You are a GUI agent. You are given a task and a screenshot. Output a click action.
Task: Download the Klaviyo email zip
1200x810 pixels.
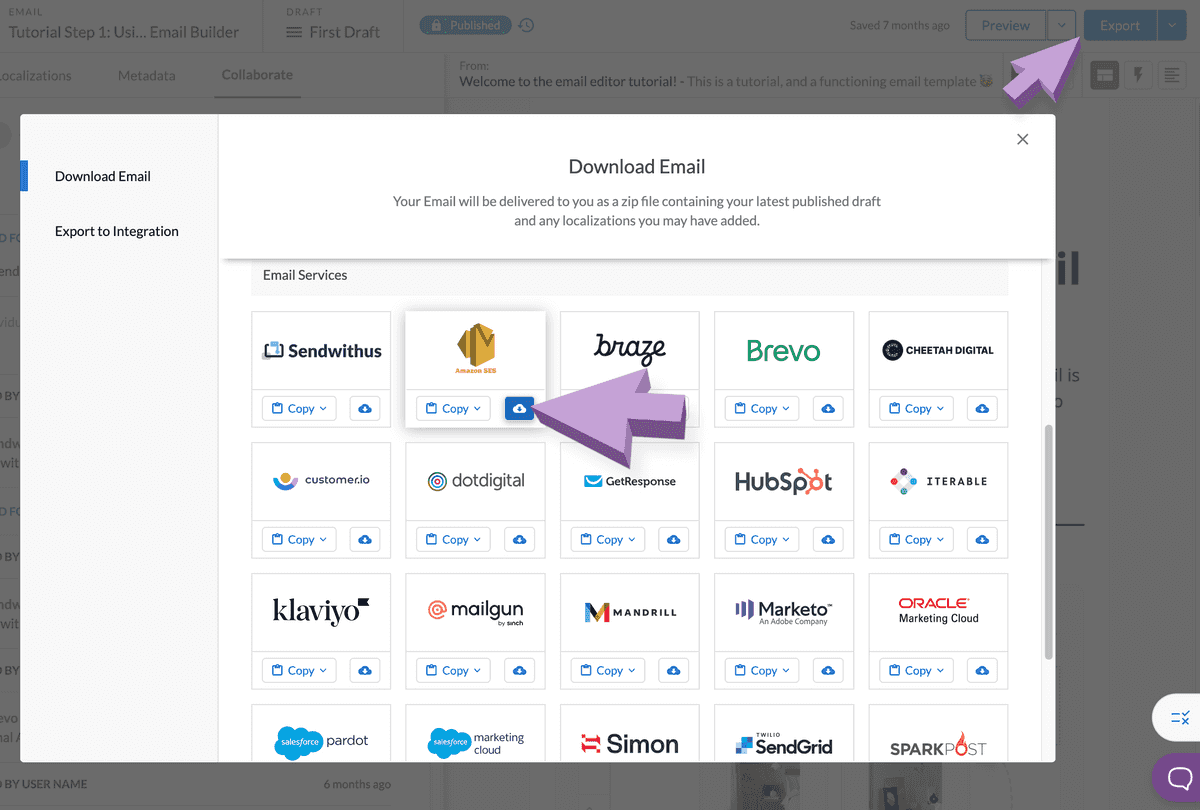coord(365,670)
